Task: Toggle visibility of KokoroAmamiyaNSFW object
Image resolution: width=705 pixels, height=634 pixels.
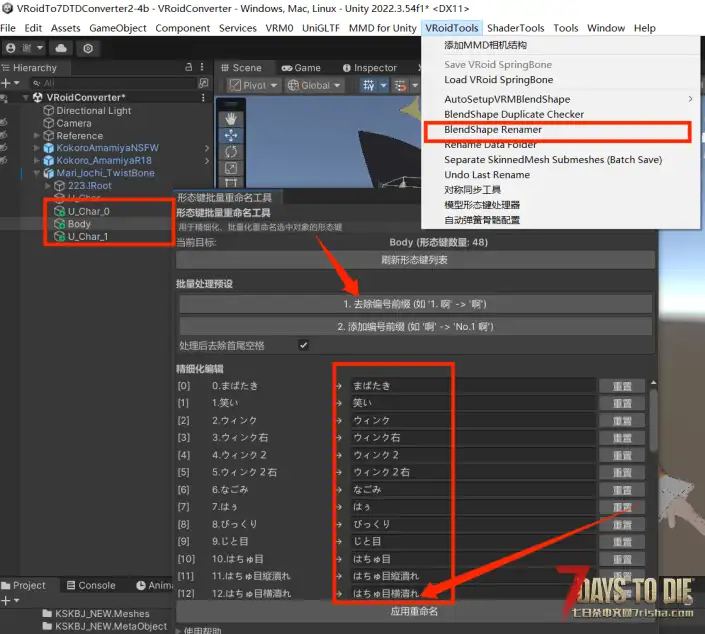Action: pyautogui.click(x=6, y=148)
